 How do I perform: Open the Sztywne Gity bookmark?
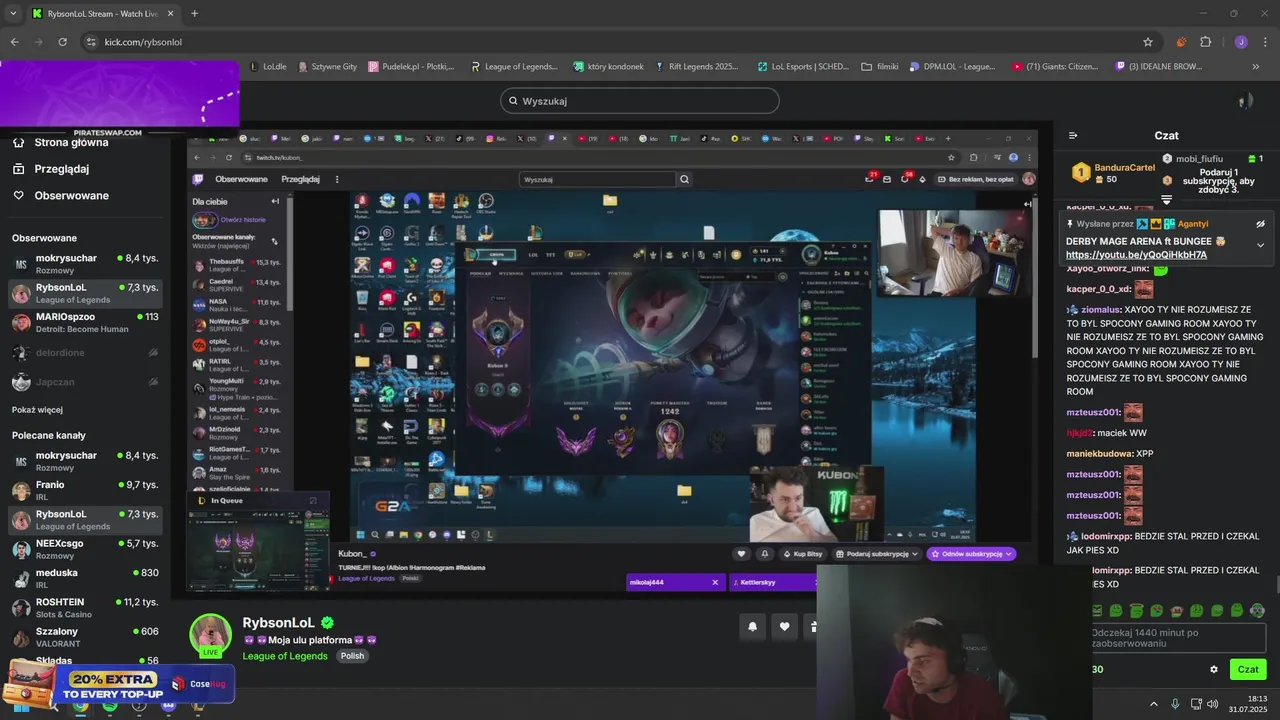(327, 67)
